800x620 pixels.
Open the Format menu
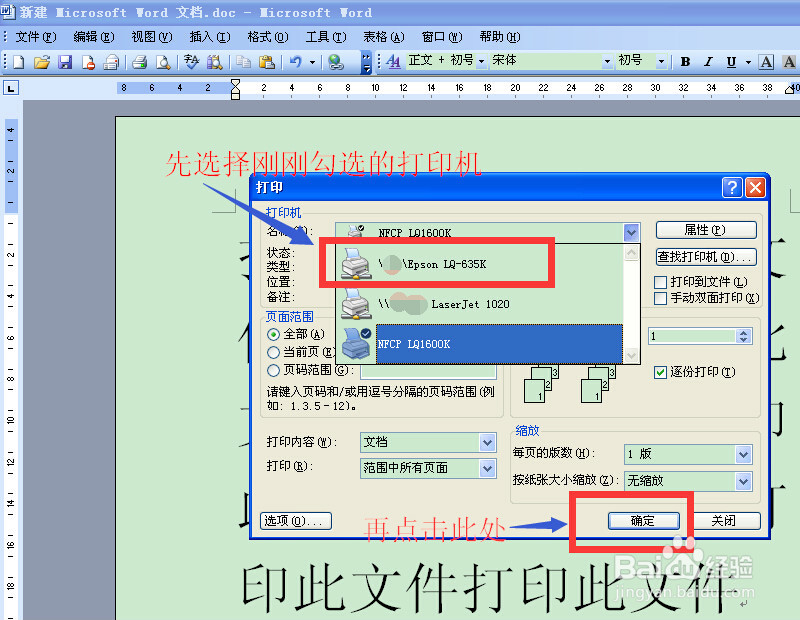point(268,37)
